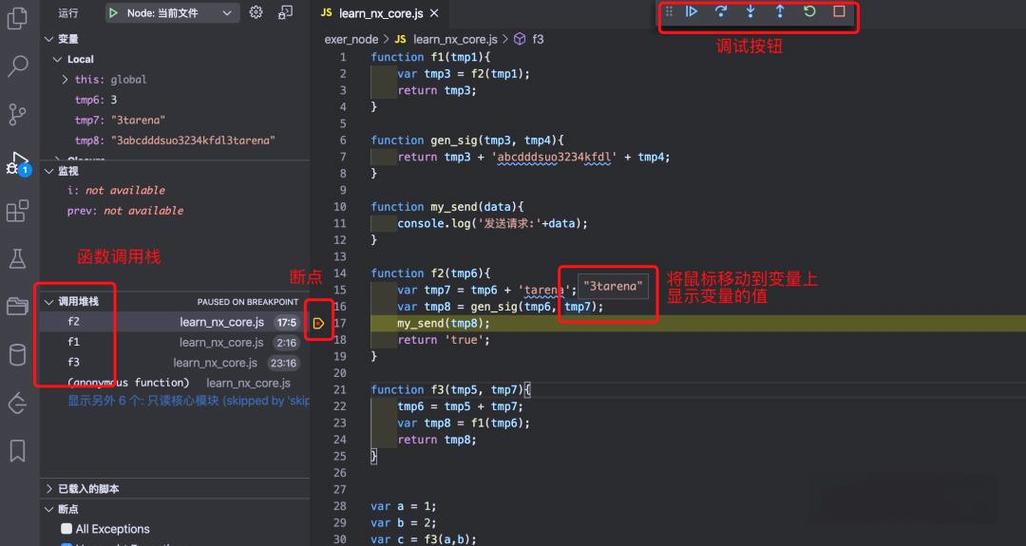This screenshot has height=546, width=1026.
Task: Click Step Into in debug toolbar
Action: (x=750, y=12)
